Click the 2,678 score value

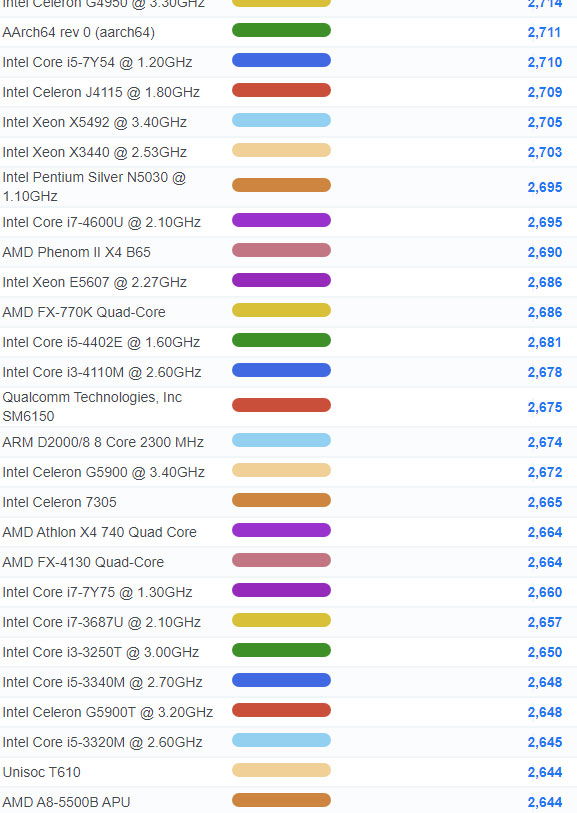point(545,373)
